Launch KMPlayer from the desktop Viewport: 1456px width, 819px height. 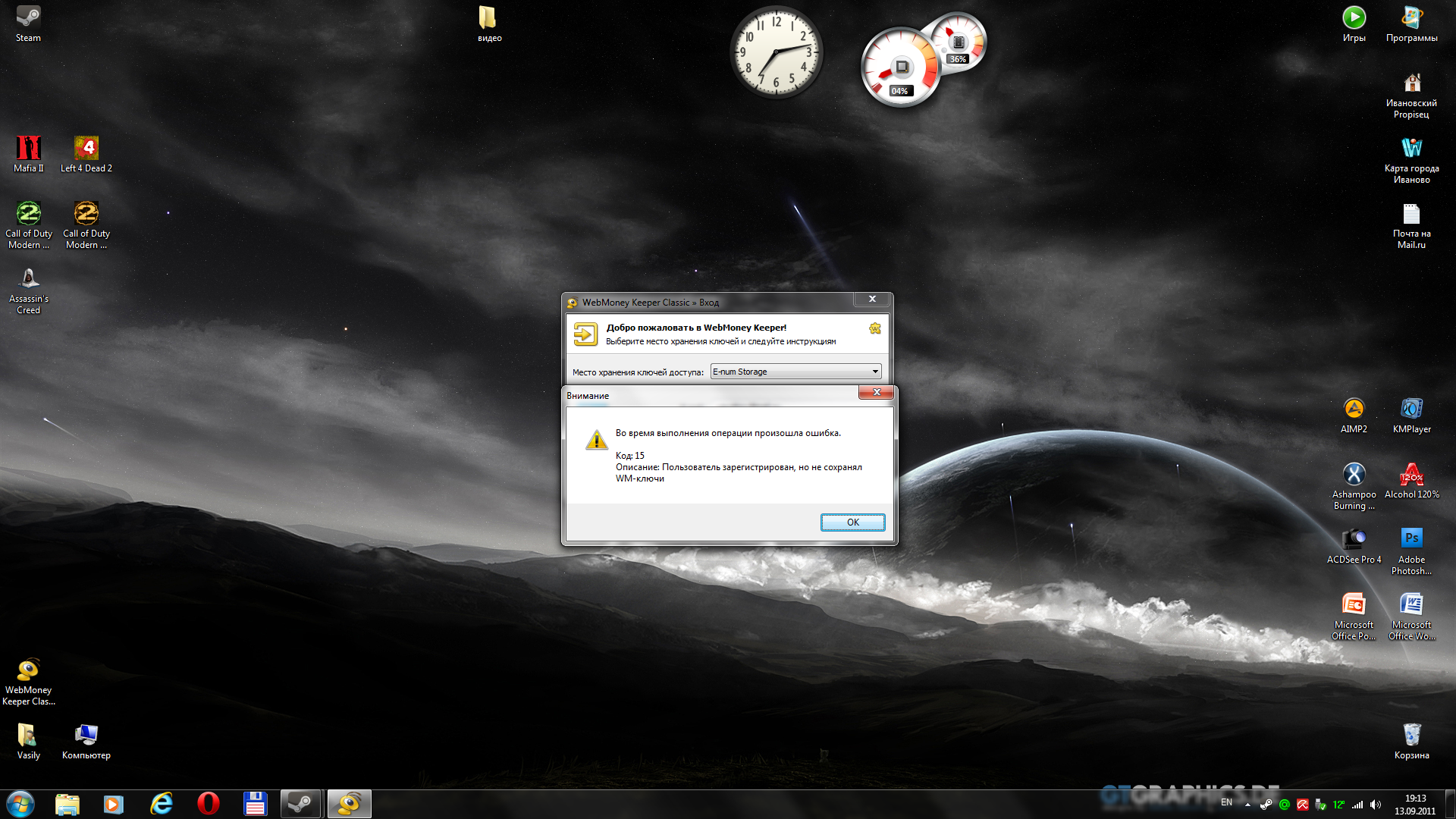point(1411,415)
